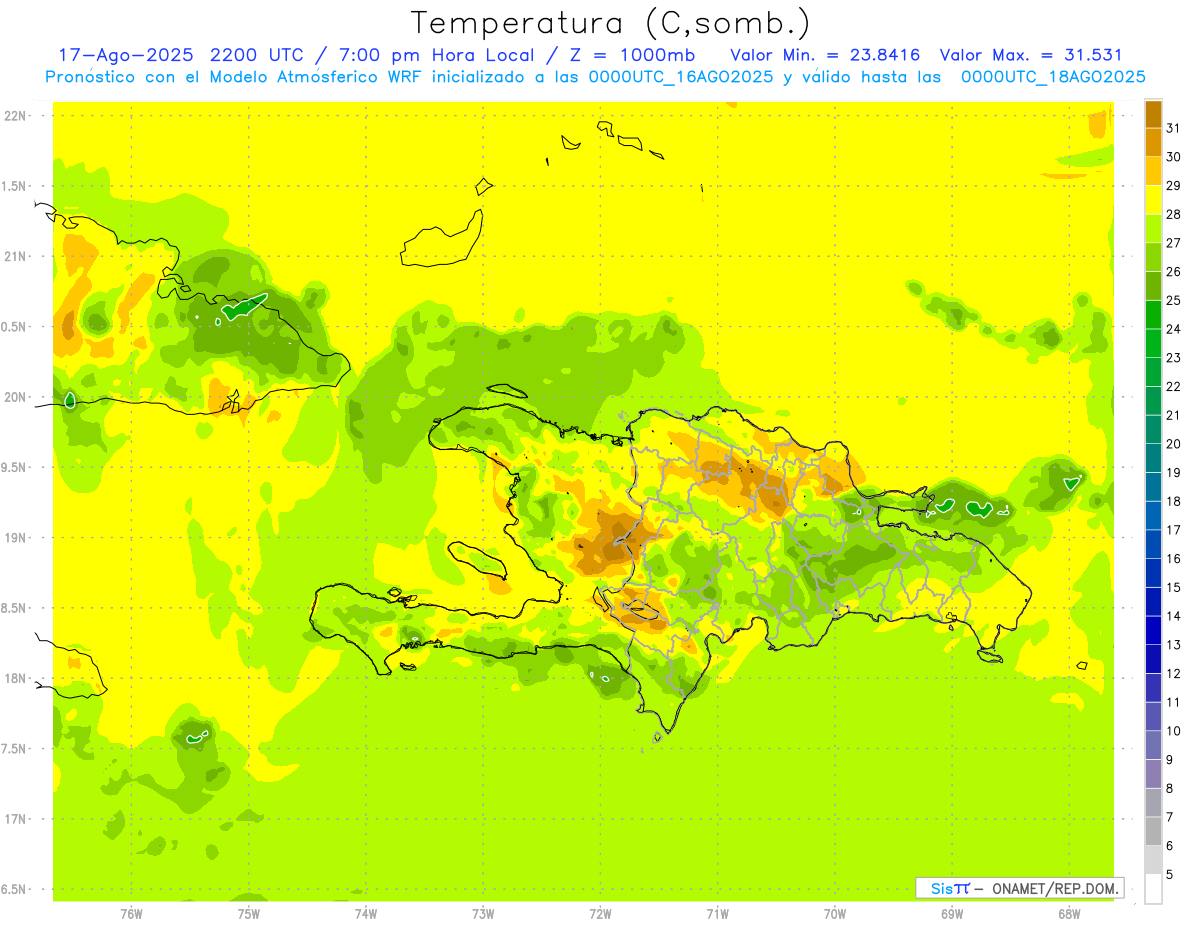
Task: Pick the teal swatch between 19 and 20
Action: [1153, 458]
